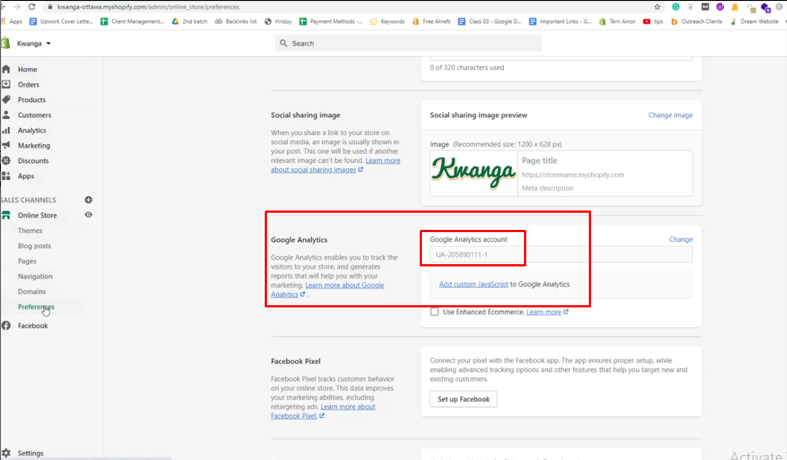Select Online Store sales channel

click(x=37, y=215)
